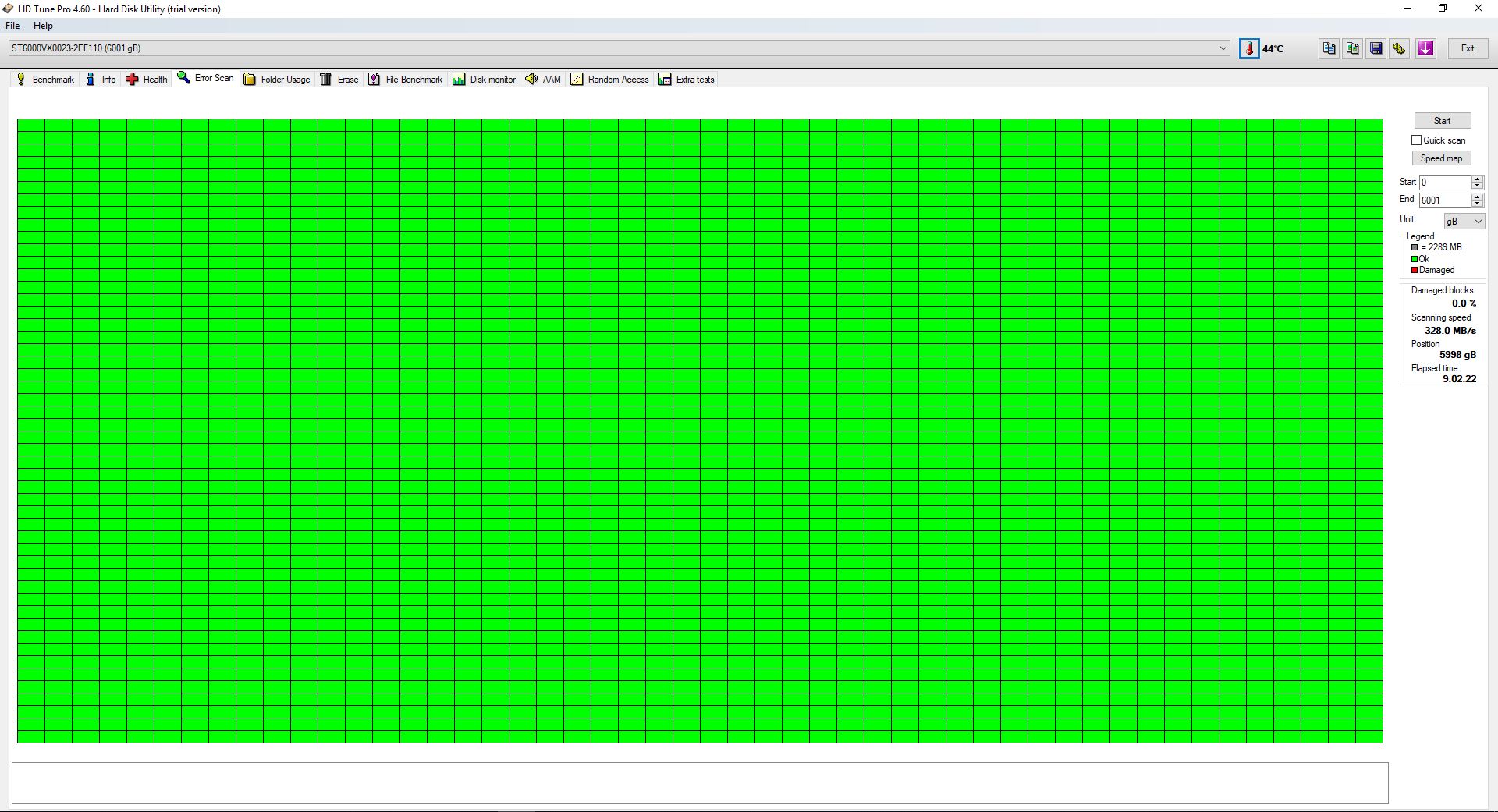This screenshot has height=812, width=1498.
Task: Switch to the Erase tool
Action: pos(340,79)
